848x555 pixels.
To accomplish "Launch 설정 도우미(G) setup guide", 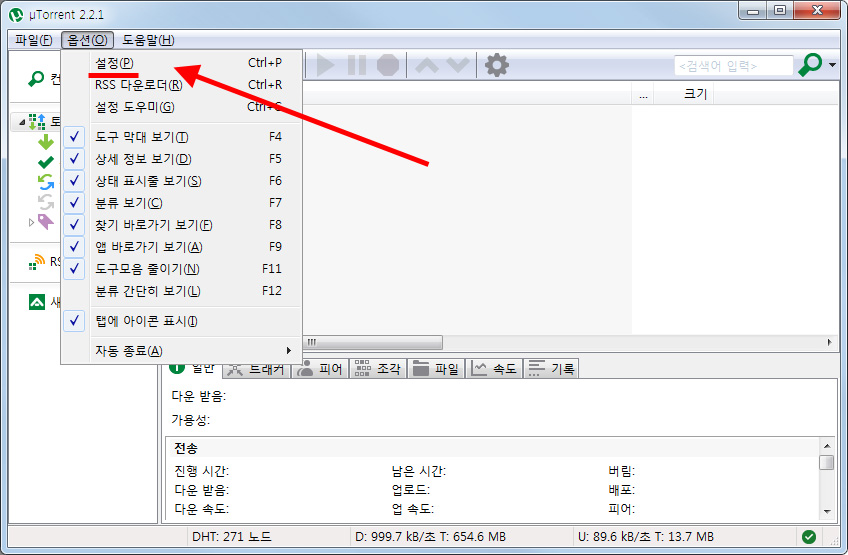I will (x=182, y=107).
